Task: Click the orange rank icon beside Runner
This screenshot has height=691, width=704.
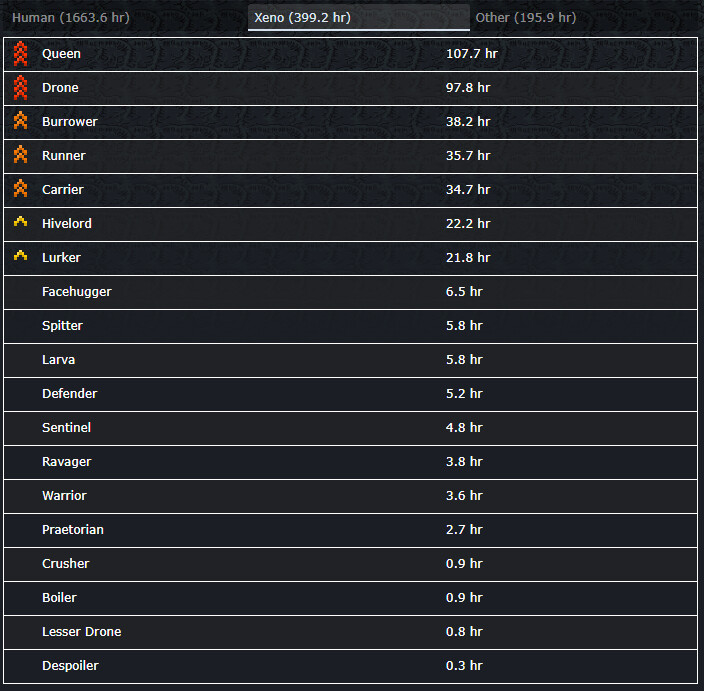Action: tap(20, 156)
